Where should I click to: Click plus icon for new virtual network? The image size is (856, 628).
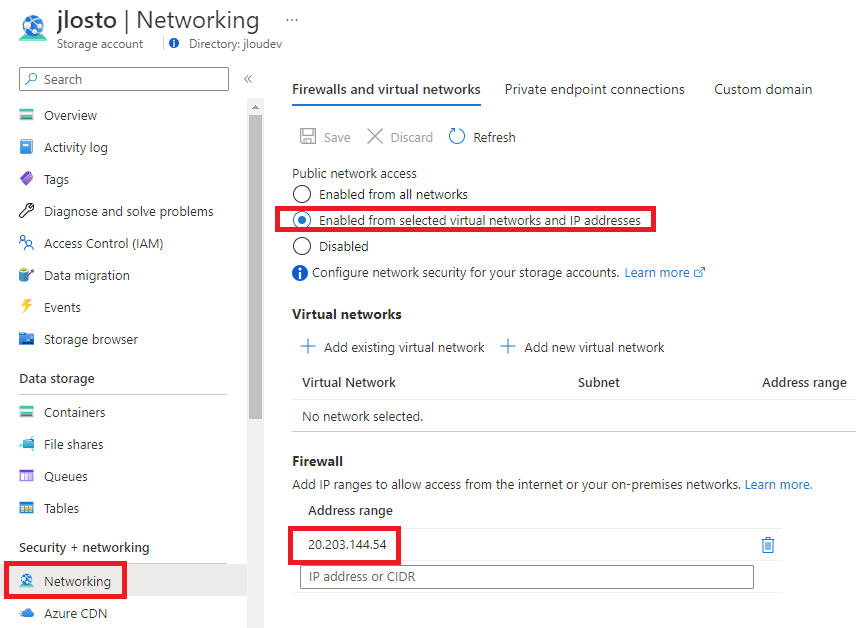coord(508,346)
